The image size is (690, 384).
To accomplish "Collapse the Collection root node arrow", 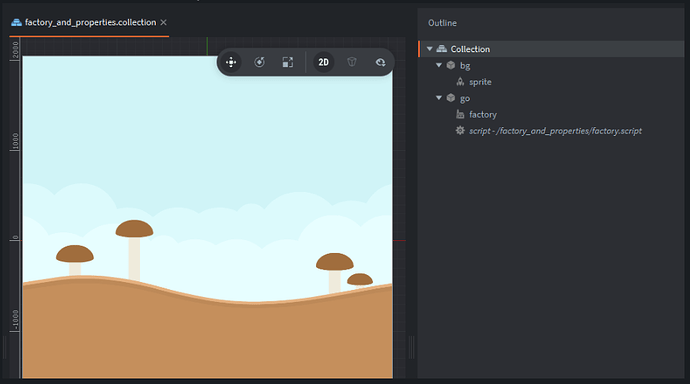I will coord(429,49).
